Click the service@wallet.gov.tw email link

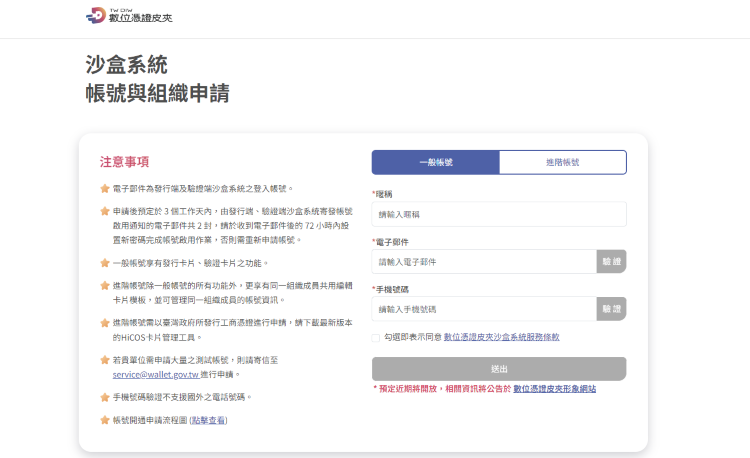155,374
